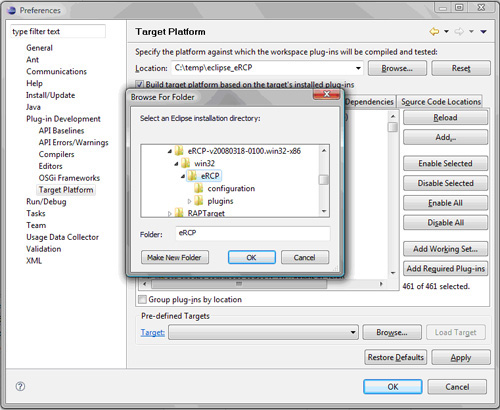Enable Group plug-ins by location checkbox
Screen dimensions: 500x410
click(x=142, y=299)
